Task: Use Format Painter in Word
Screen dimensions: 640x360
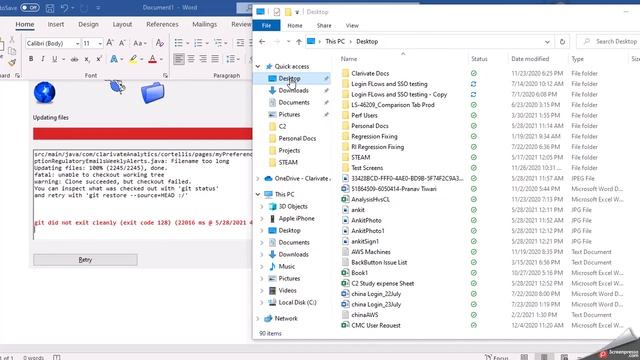Action: tap(12, 62)
